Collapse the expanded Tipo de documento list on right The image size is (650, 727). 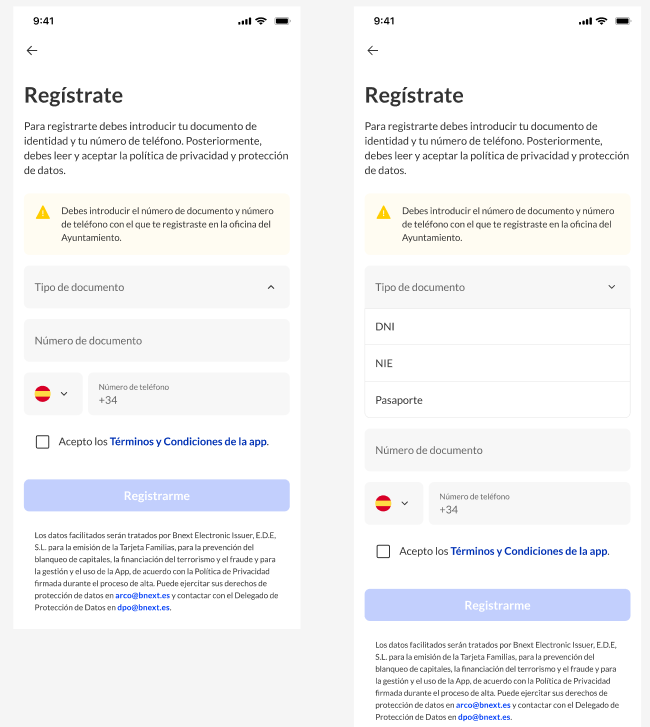pos(497,287)
